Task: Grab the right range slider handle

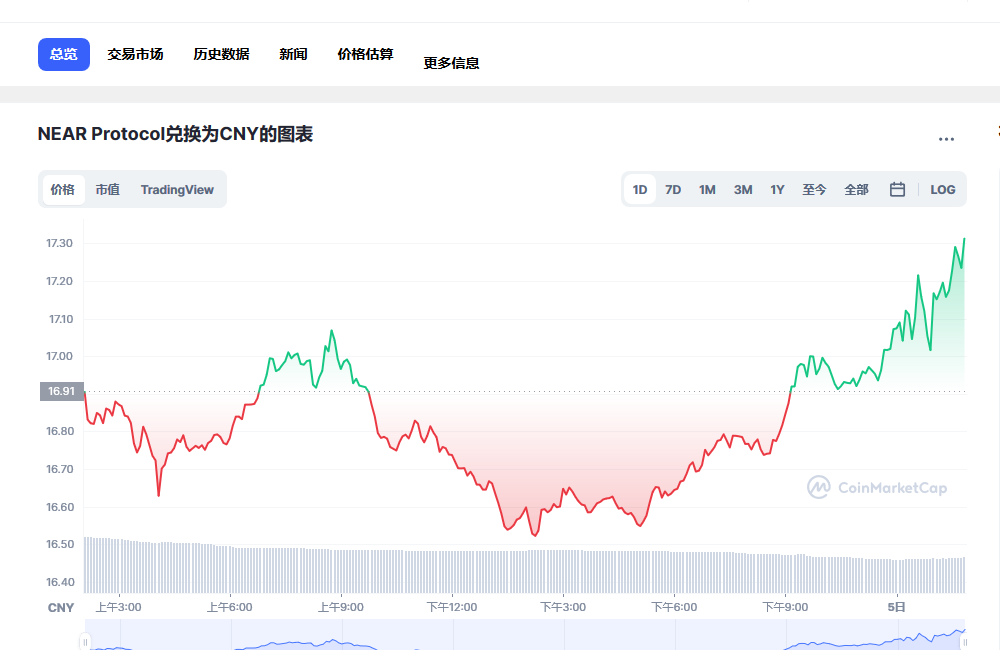Action: (x=965, y=642)
